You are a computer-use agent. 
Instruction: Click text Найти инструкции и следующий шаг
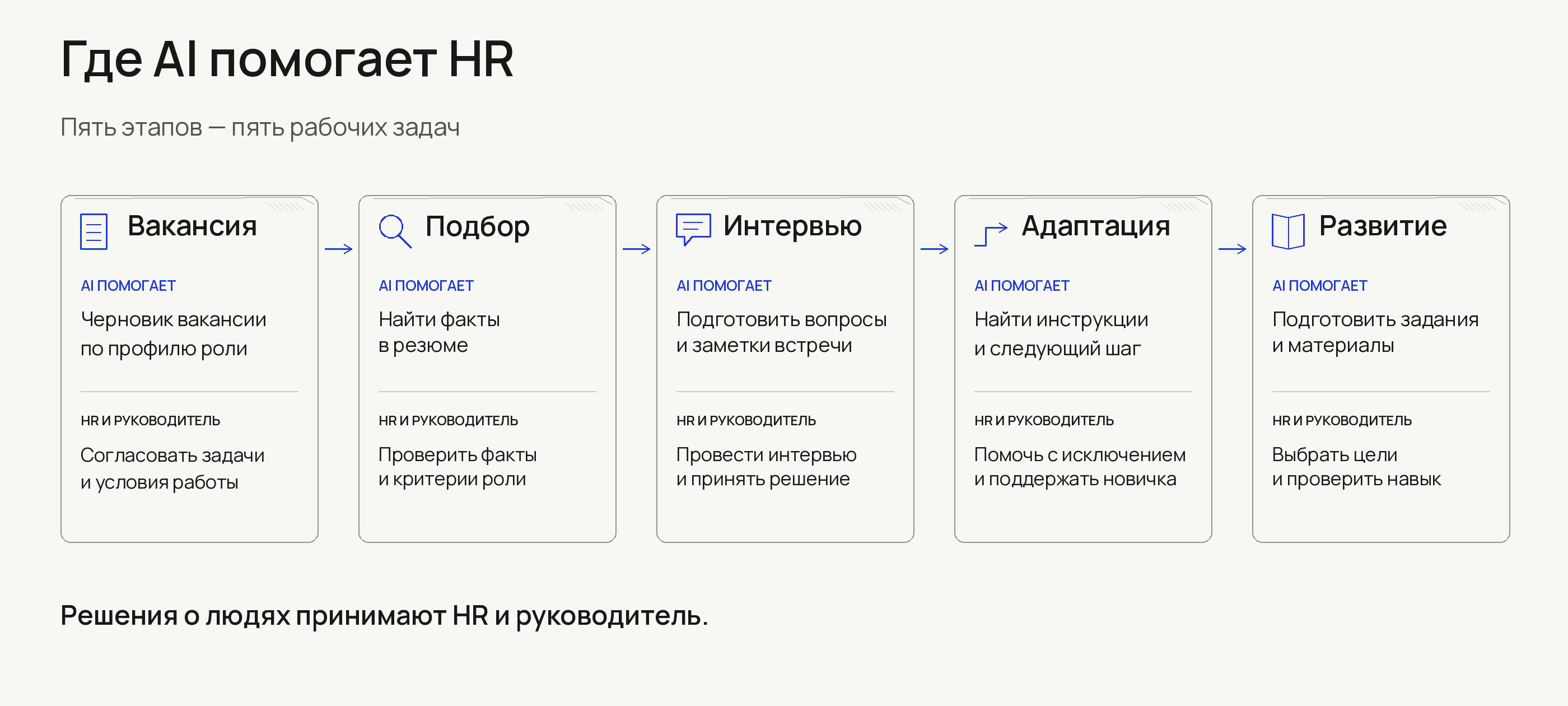point(1061,334)
